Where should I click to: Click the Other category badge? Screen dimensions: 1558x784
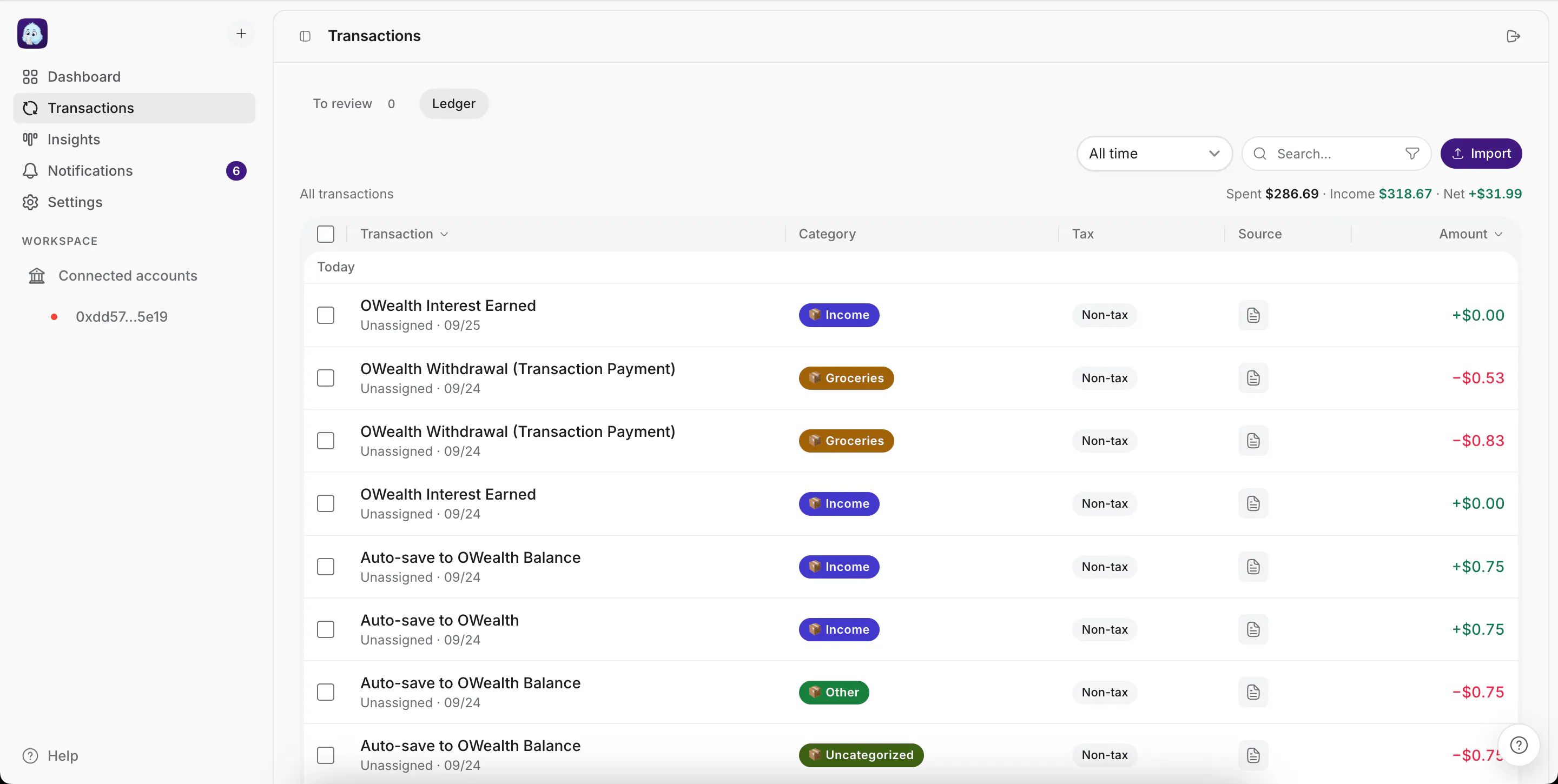834,692
